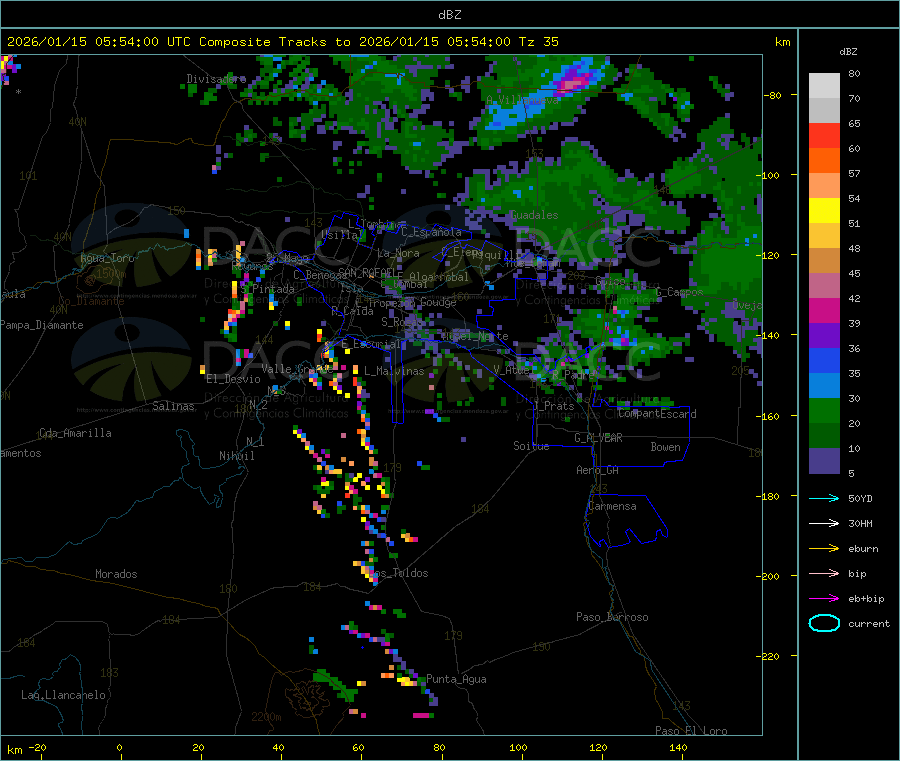Click the eburn yellow arrow legend icon
Screen dimensions: 900x761
(824, 549)
